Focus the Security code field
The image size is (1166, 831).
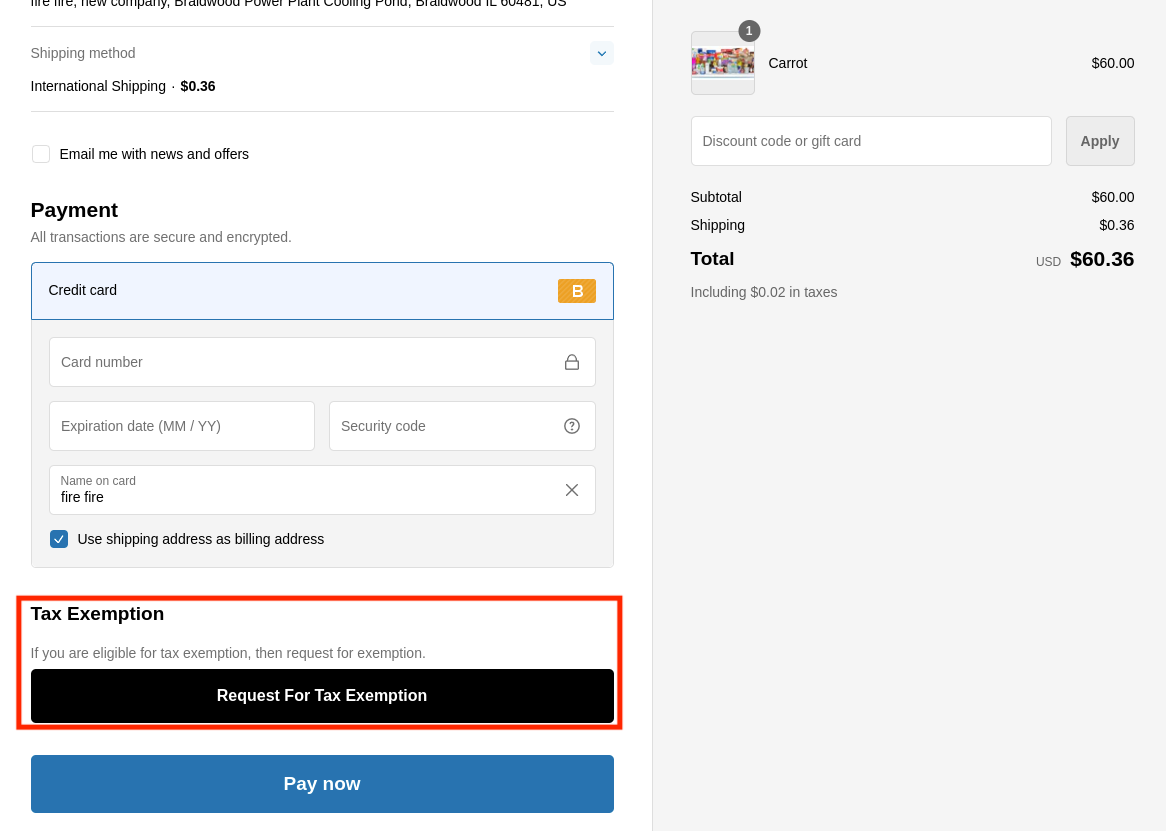coord(462,426)
